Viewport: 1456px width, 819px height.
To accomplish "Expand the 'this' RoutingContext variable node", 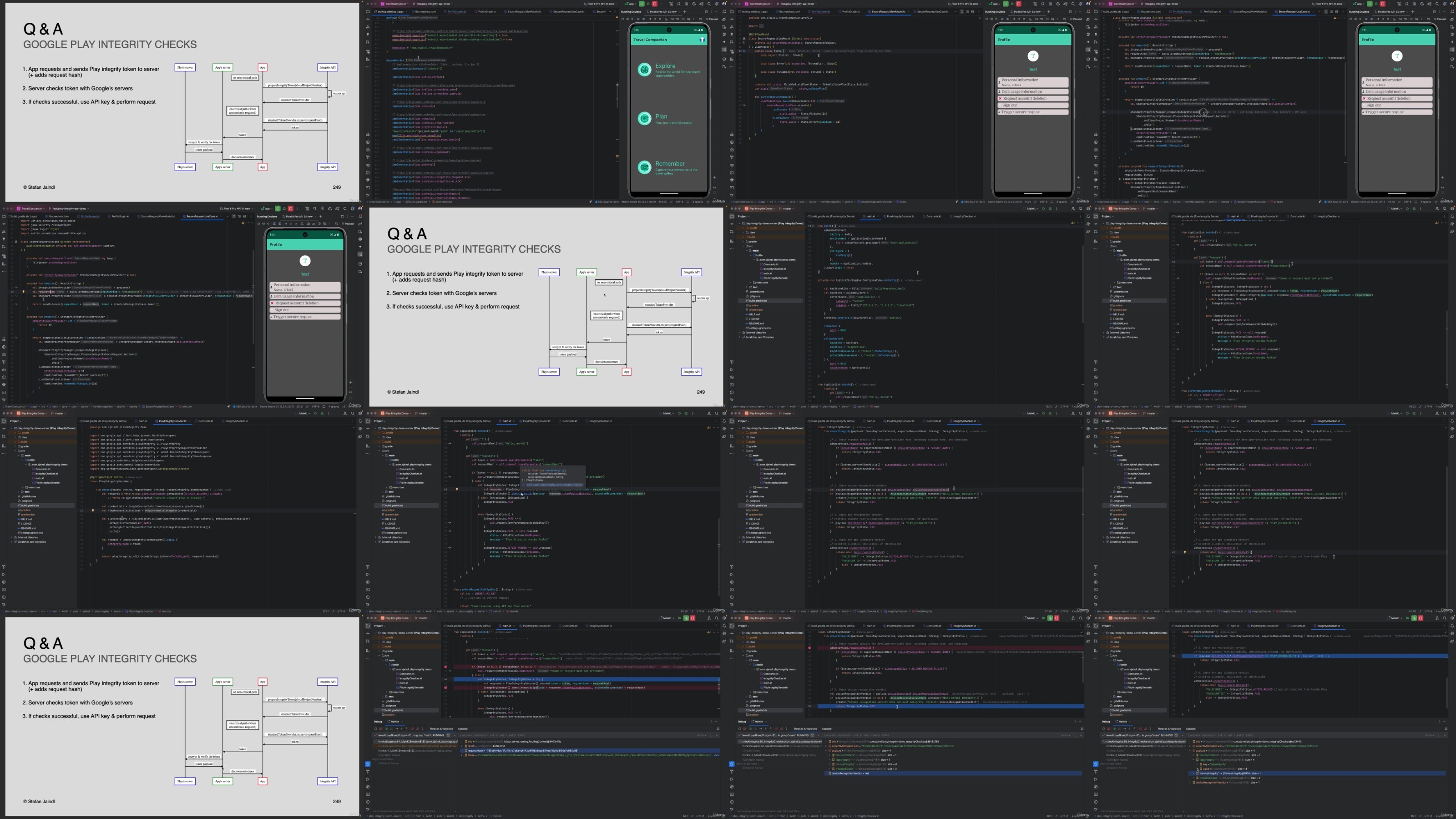I will pos(462,742).
